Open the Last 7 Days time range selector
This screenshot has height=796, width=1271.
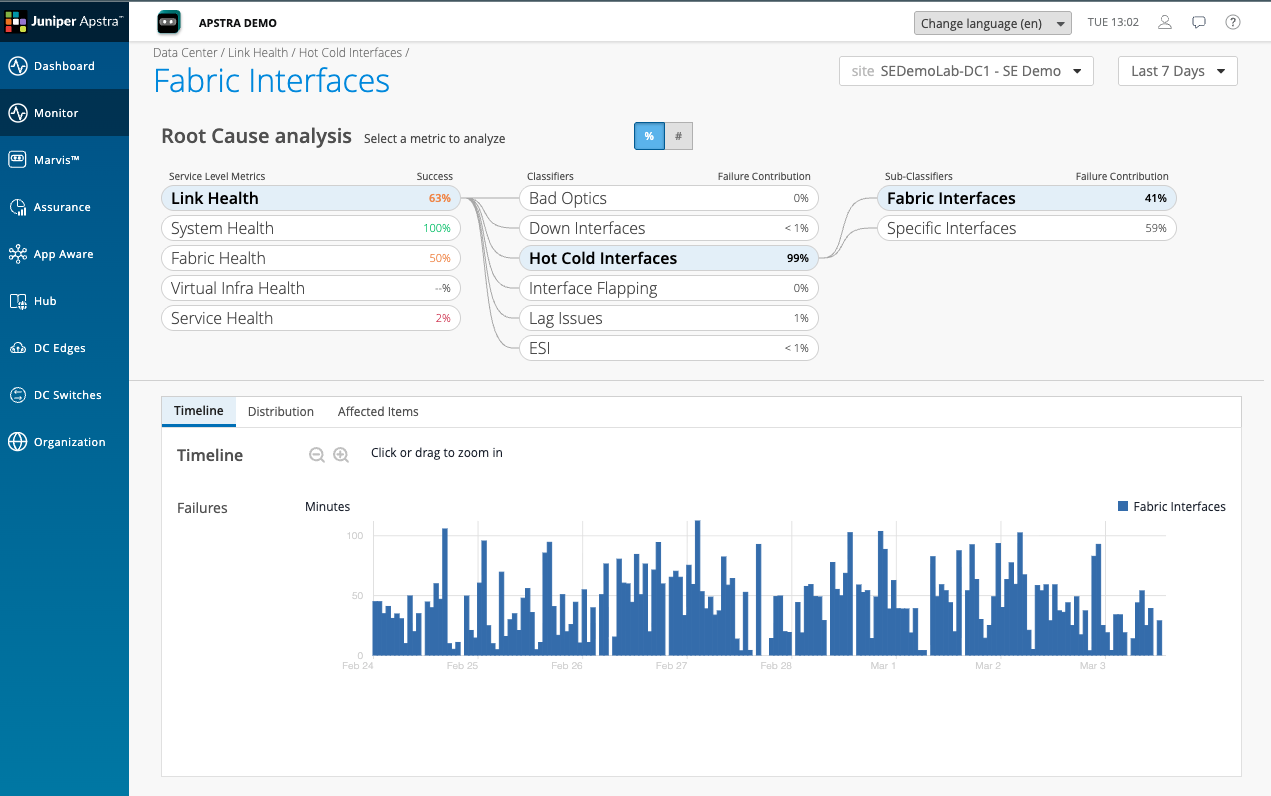point(1177,71)
